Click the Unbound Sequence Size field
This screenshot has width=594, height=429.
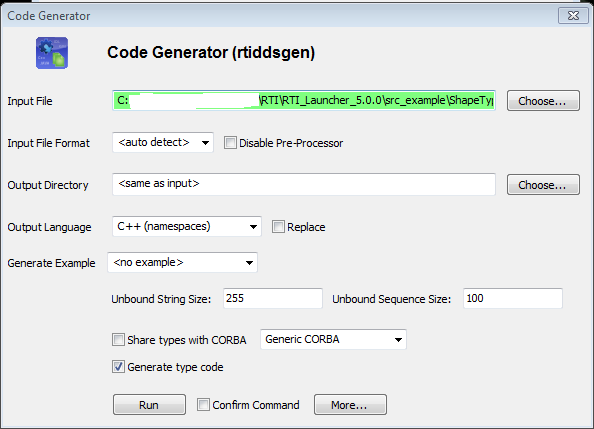pyautogui.click(x=513, y=298)
